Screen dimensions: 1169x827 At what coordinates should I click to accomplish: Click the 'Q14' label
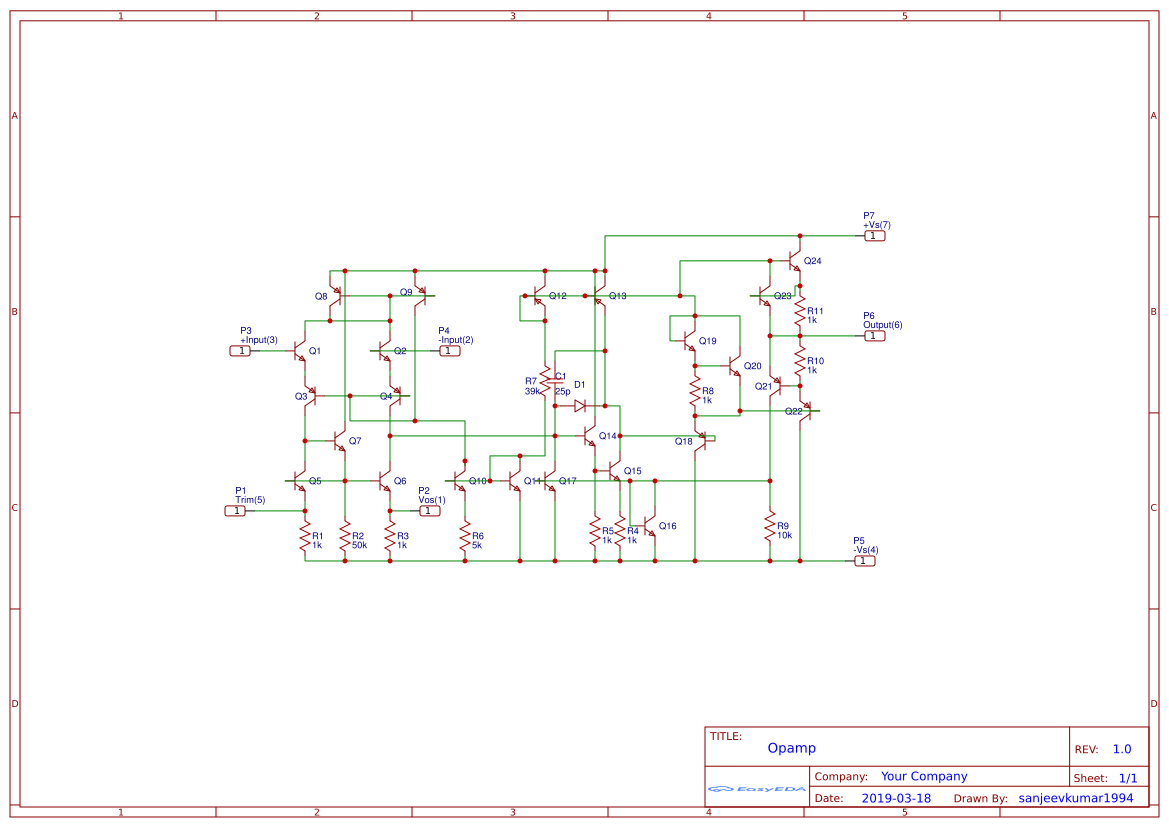[x=608, y=436]
